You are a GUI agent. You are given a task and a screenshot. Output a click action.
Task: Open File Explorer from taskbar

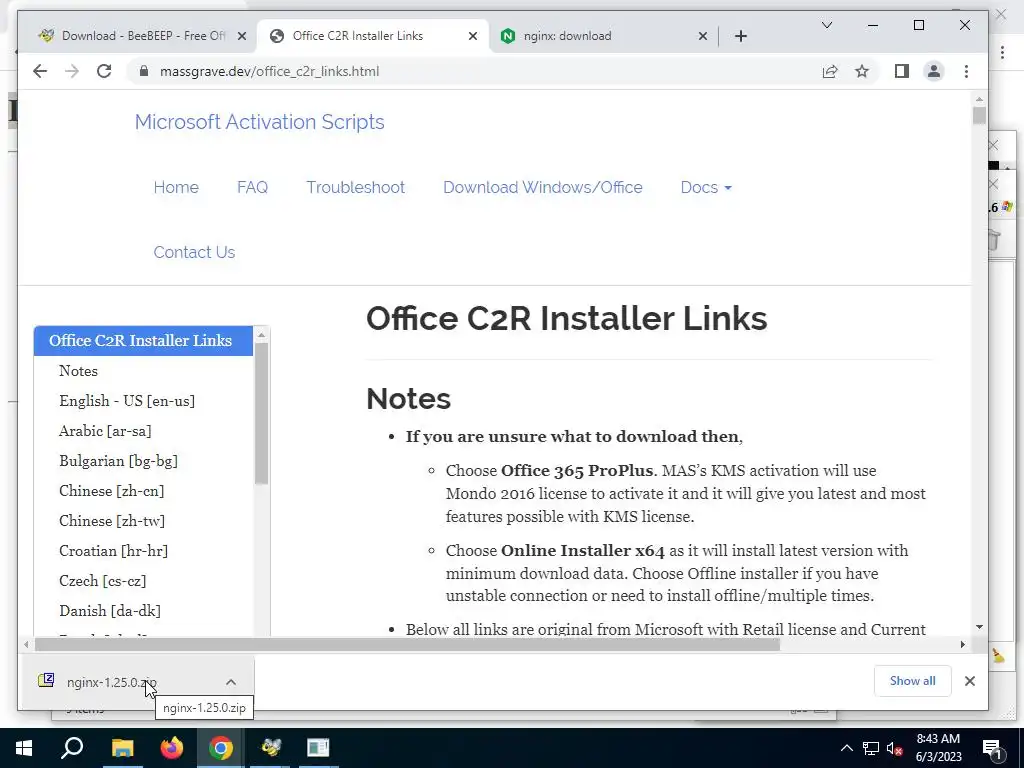[122, 748]
